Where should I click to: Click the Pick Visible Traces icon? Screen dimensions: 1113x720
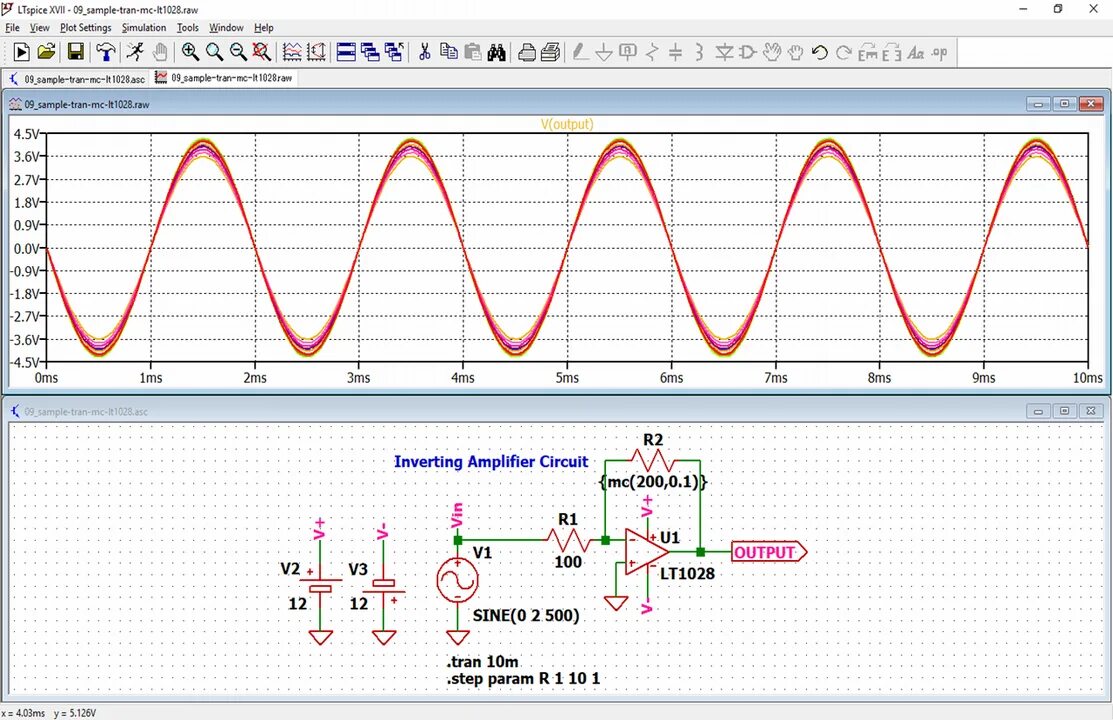[292, 52]
